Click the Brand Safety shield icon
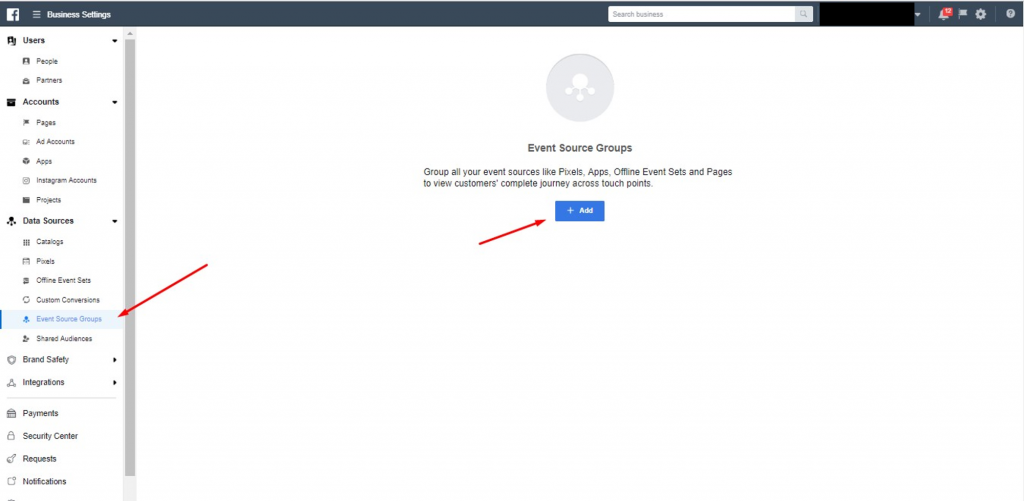This screenshot has height=501, width=1024. [x=11, y=360]
